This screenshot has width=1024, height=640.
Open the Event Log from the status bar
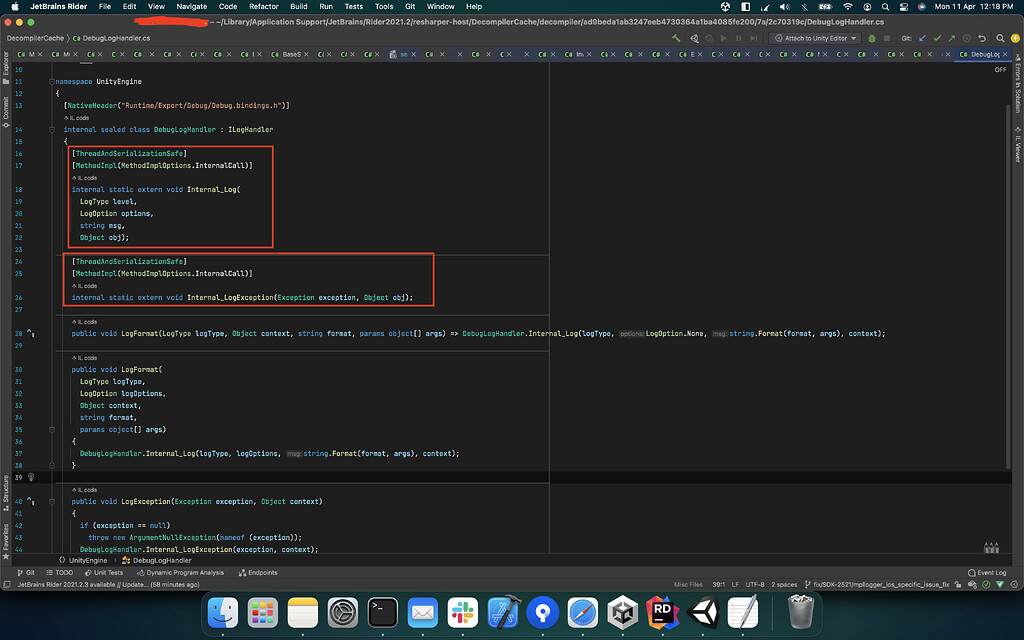pos(990,572)
